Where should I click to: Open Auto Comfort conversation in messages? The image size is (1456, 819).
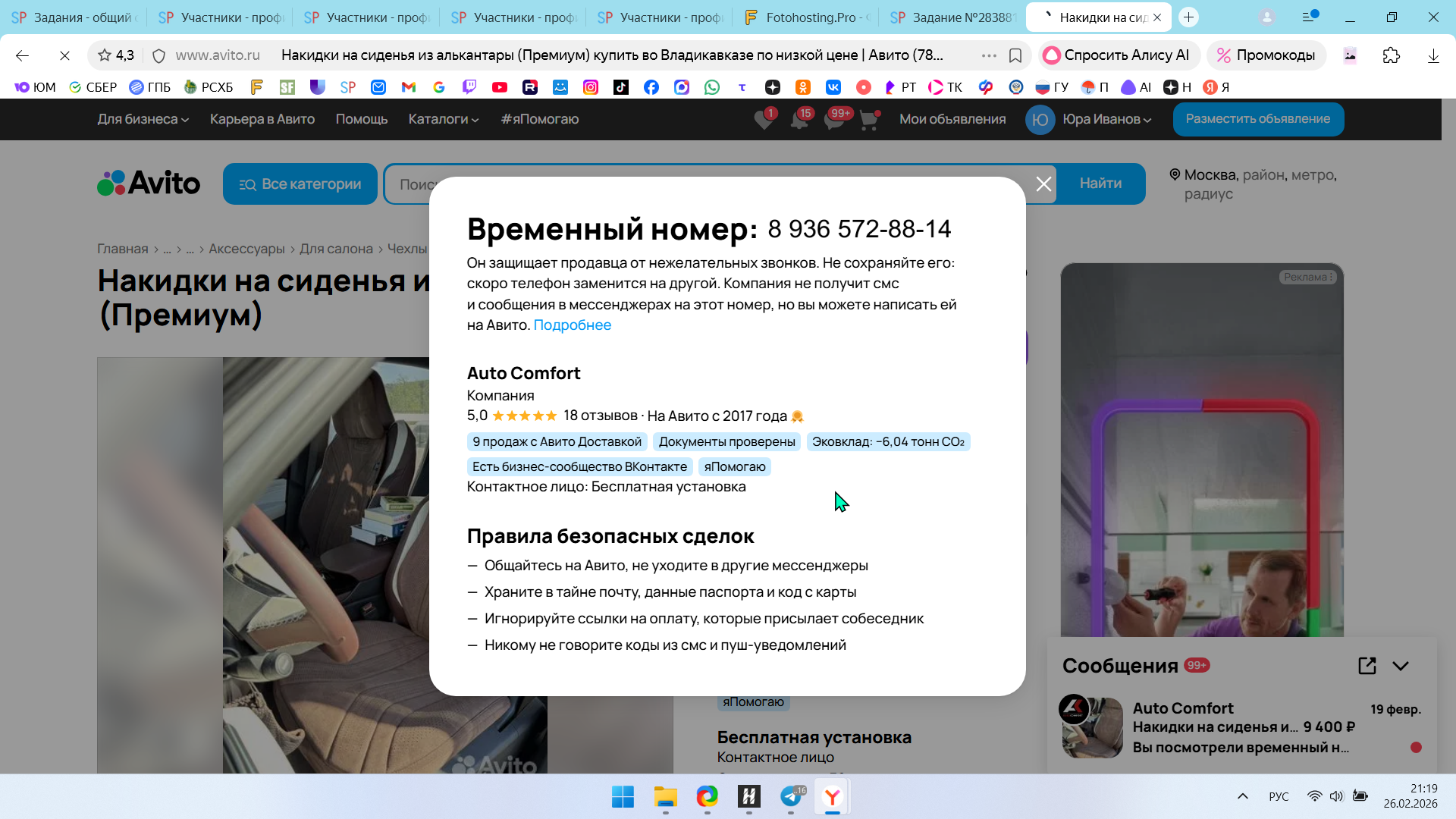[x=1241, y=727]
